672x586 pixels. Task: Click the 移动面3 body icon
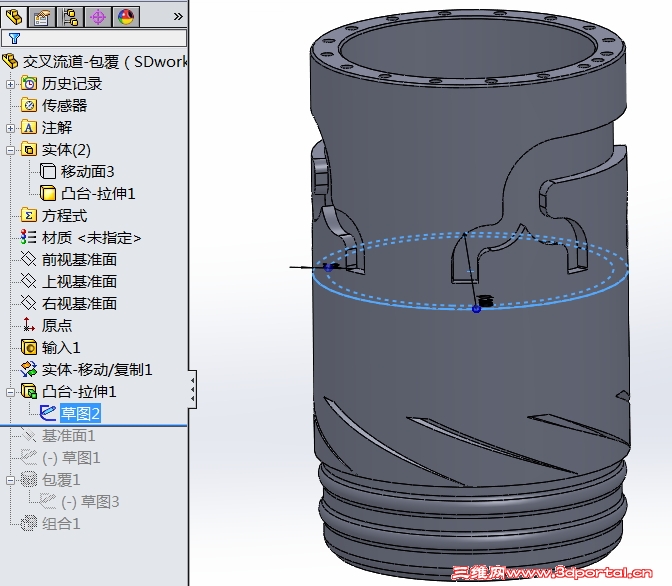pyautogui.click(x=48, y=171)
